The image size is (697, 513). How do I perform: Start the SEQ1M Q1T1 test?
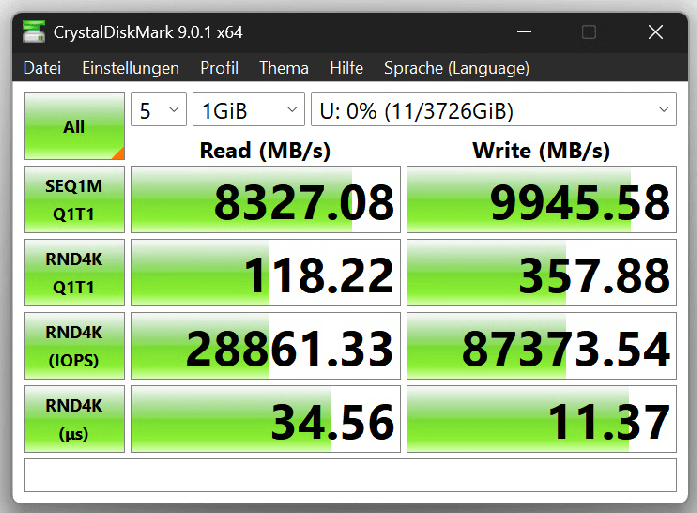pyautogui.click(x=74, y=200)
